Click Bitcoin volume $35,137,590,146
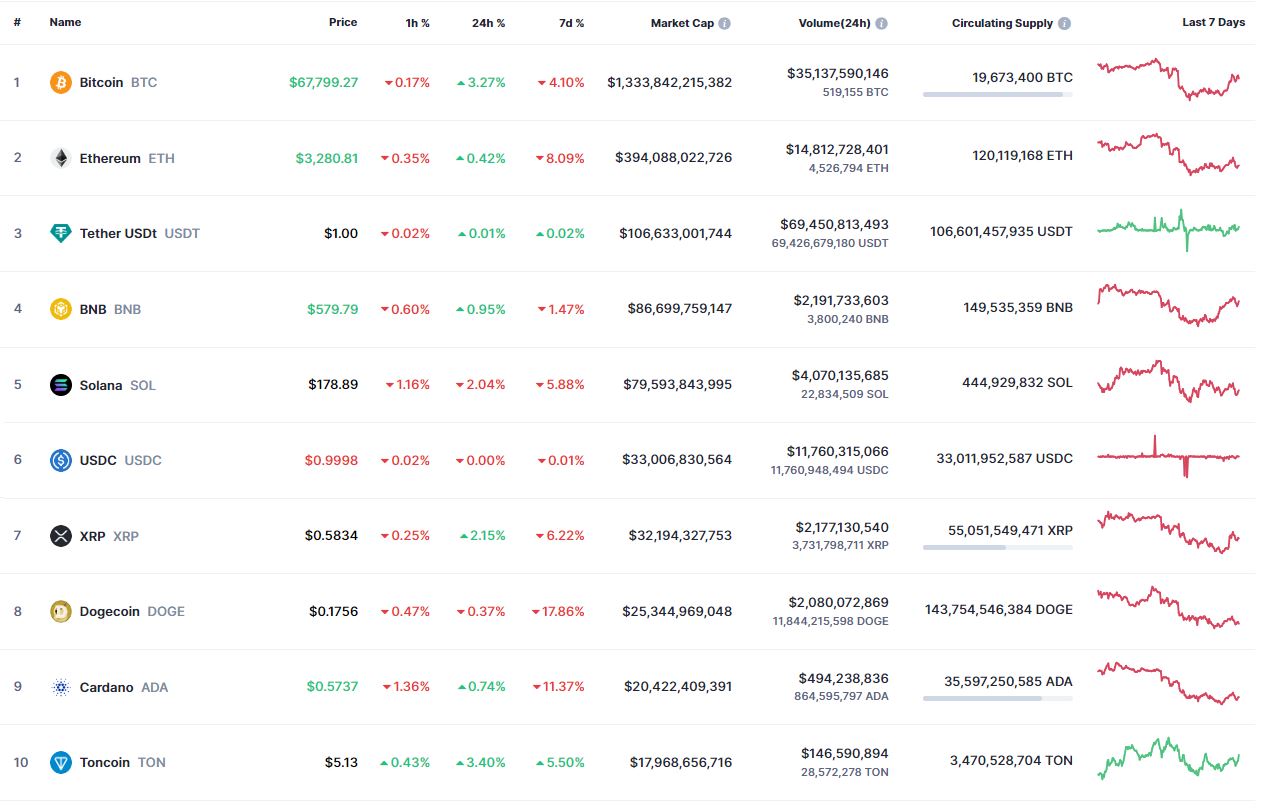1266x810 pixels. [x=837, y=73]
